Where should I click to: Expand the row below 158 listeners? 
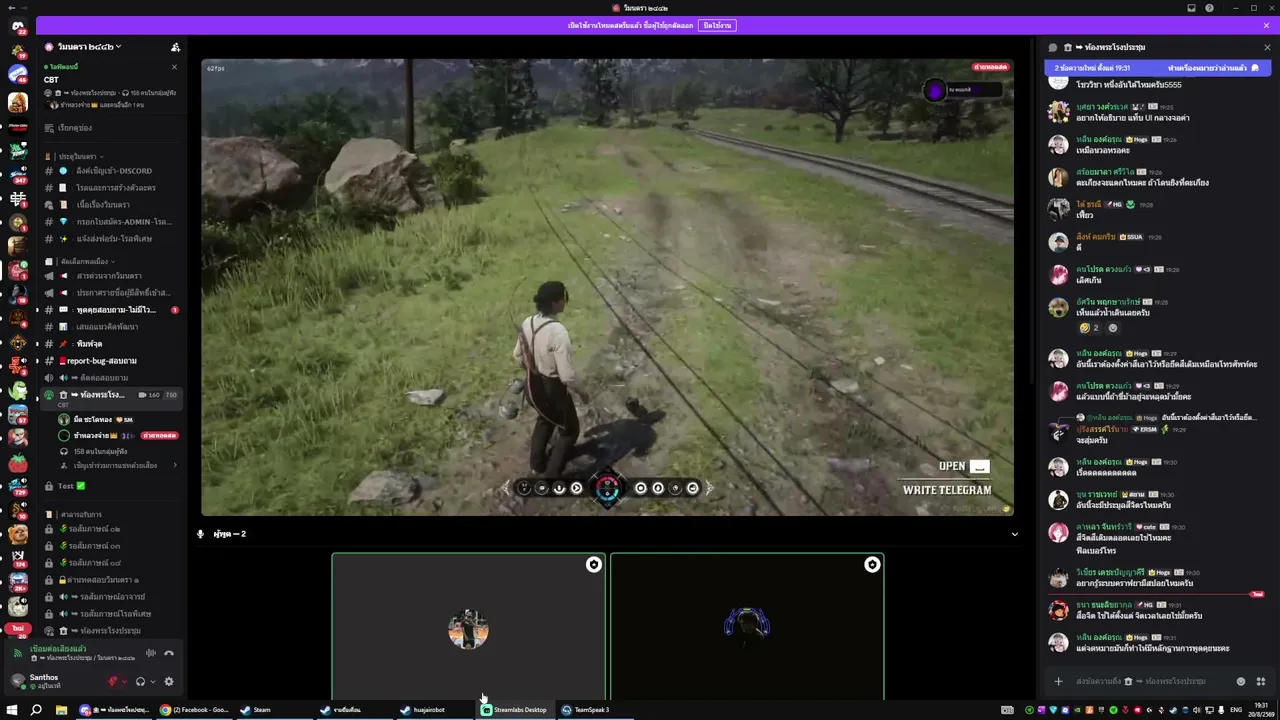[x=118, y=465]
